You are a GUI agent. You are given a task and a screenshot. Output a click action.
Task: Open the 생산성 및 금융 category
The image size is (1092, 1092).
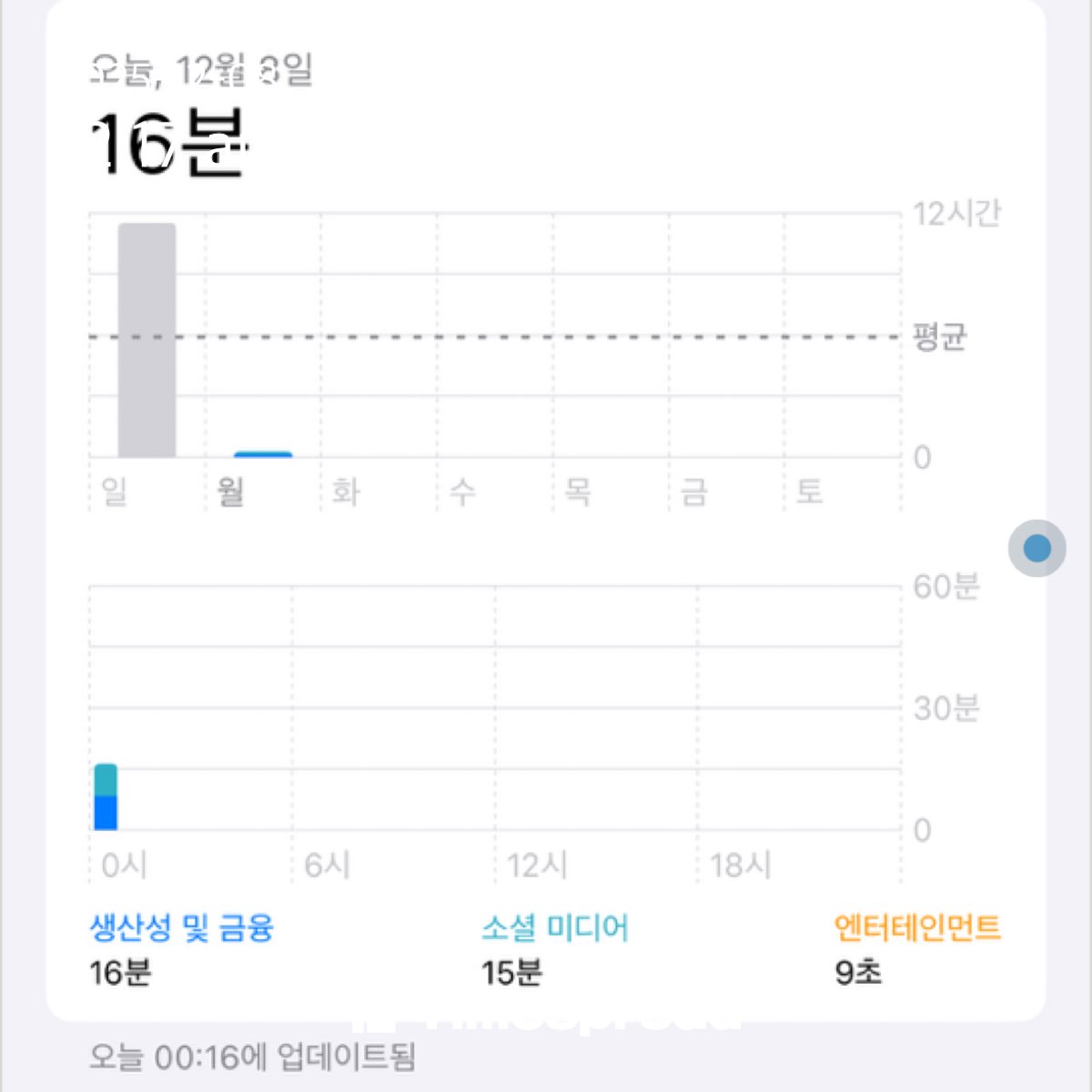tap(181, 928)
